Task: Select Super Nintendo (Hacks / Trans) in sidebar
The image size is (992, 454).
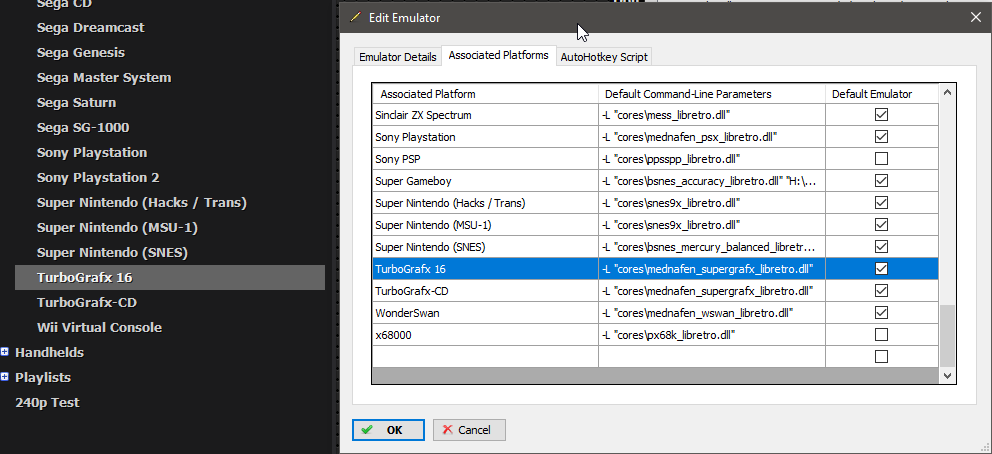Action: click(142, 202)
